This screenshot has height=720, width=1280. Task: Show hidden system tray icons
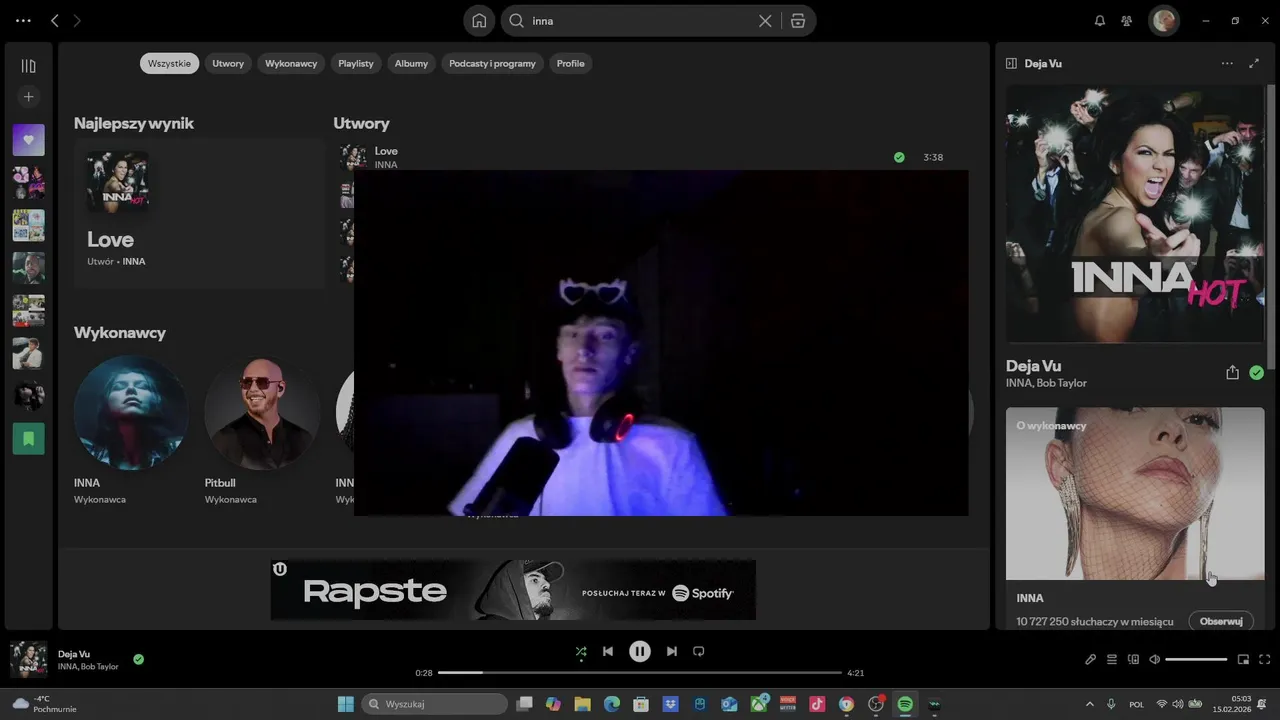[x=1090, y=704]
